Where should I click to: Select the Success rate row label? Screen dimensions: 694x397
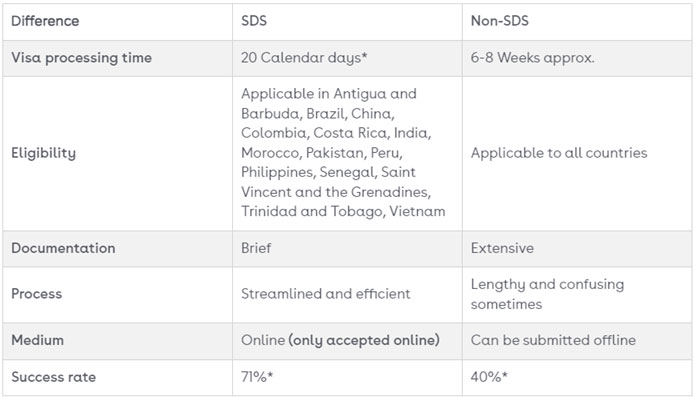click(54, 377)
